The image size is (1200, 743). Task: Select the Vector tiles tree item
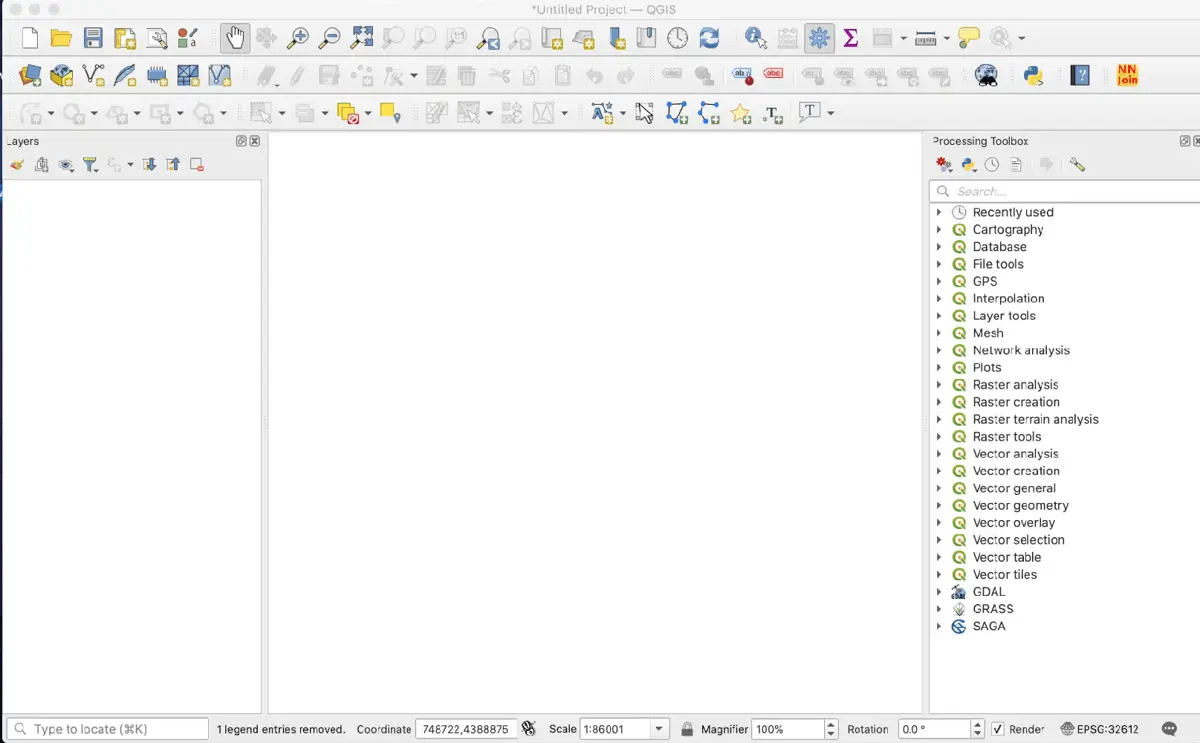1004,574
